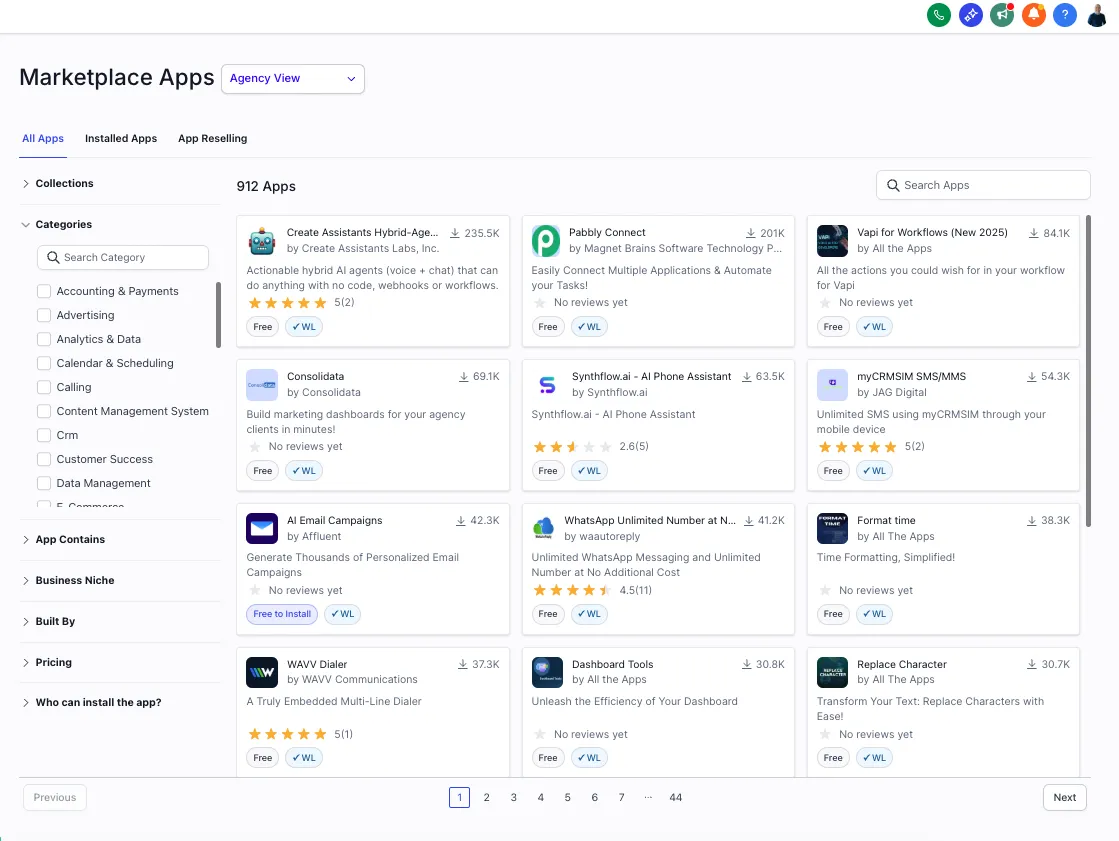Viewport: 1119px width, 841px height.
Task: Open the orange notifications bell
Action: pos(1033,14)
